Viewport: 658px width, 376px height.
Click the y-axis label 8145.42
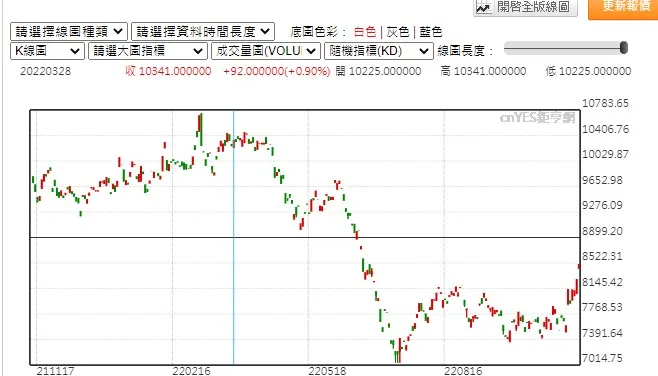coord(603,282)
